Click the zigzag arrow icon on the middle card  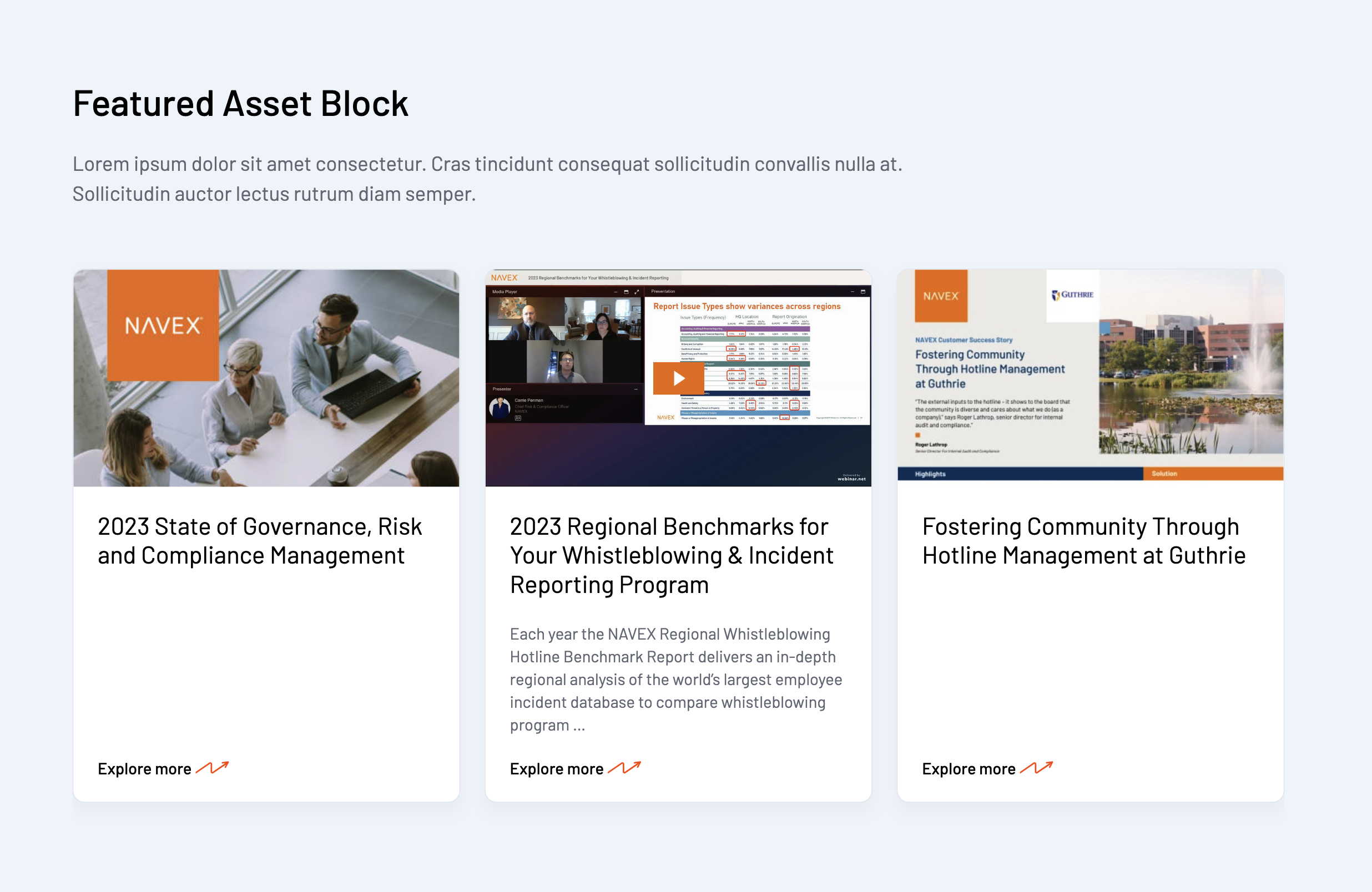pyautogui.click(x=624, y=768)
